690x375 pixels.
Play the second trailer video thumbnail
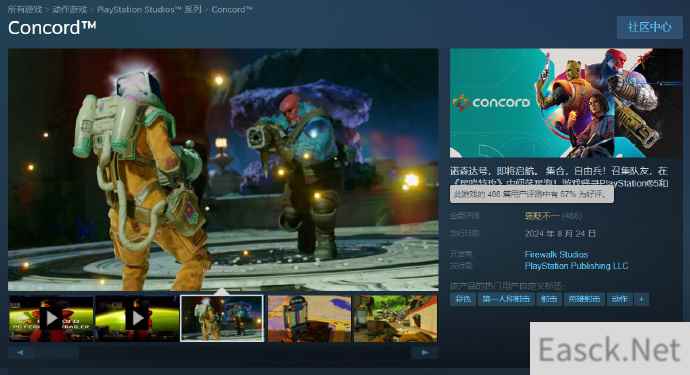point(137,319)
